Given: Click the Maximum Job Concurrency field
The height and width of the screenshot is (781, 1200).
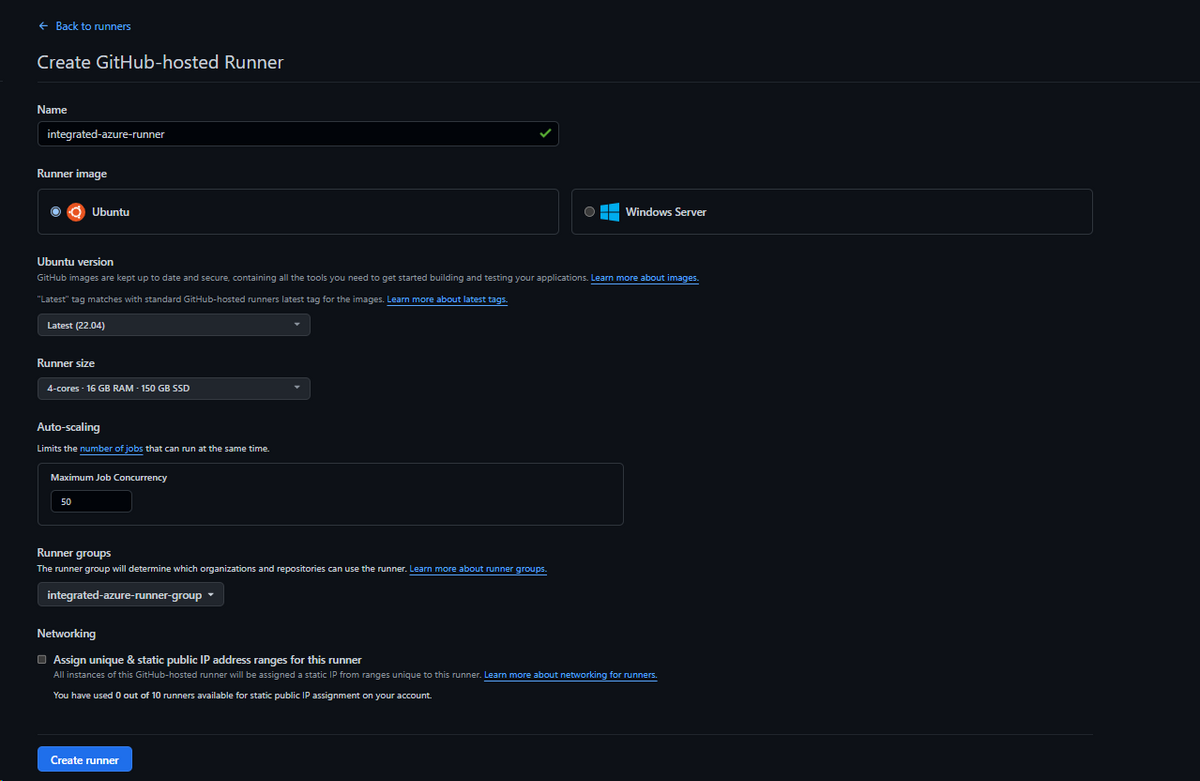Looking at the screenshot, I should 91,501.
